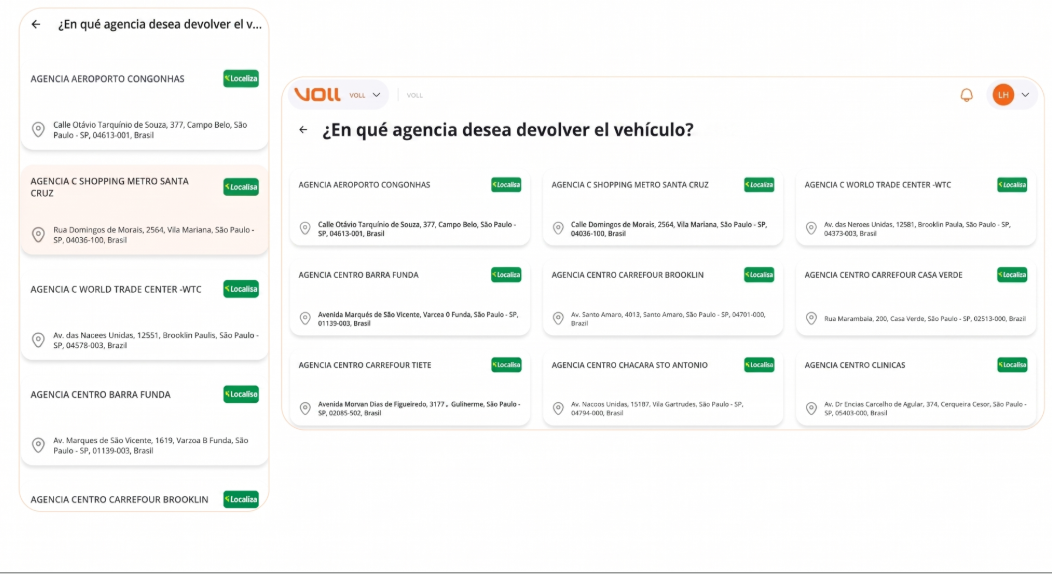The height and width of the screenshot is (577, 1052).
Task: Select Agencia Centro Carrefour Tiete card
Action: click(x=410, y=388)
